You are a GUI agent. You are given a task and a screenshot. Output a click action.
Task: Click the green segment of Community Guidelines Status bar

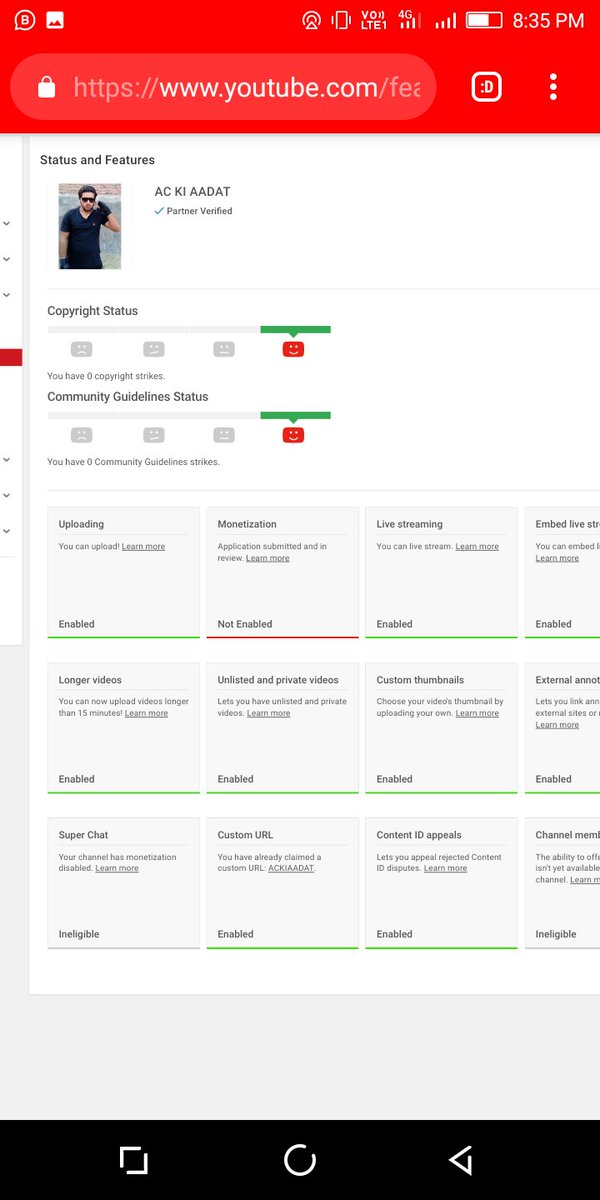point(295,415)
